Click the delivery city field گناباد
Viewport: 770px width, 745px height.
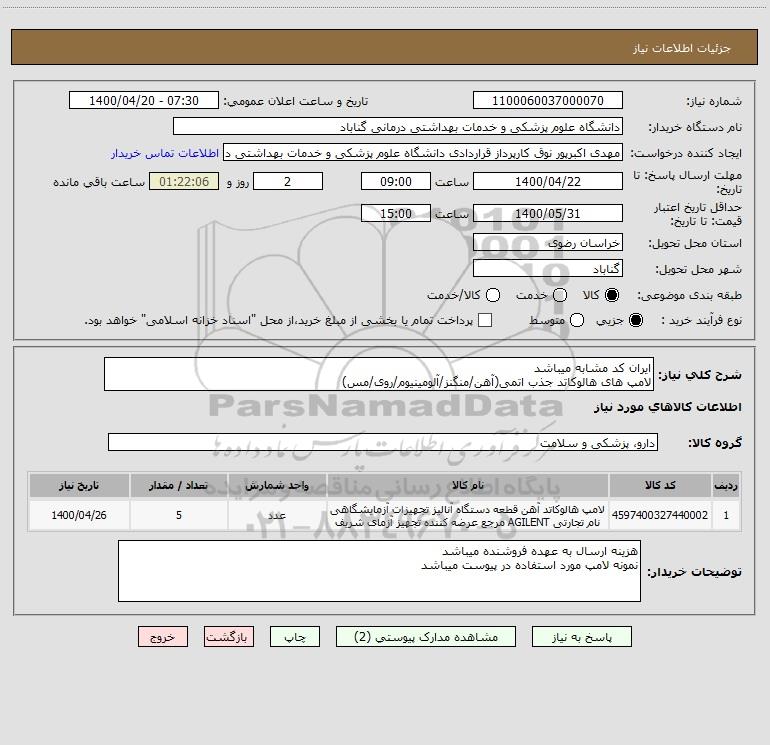[x=548, y=269]
